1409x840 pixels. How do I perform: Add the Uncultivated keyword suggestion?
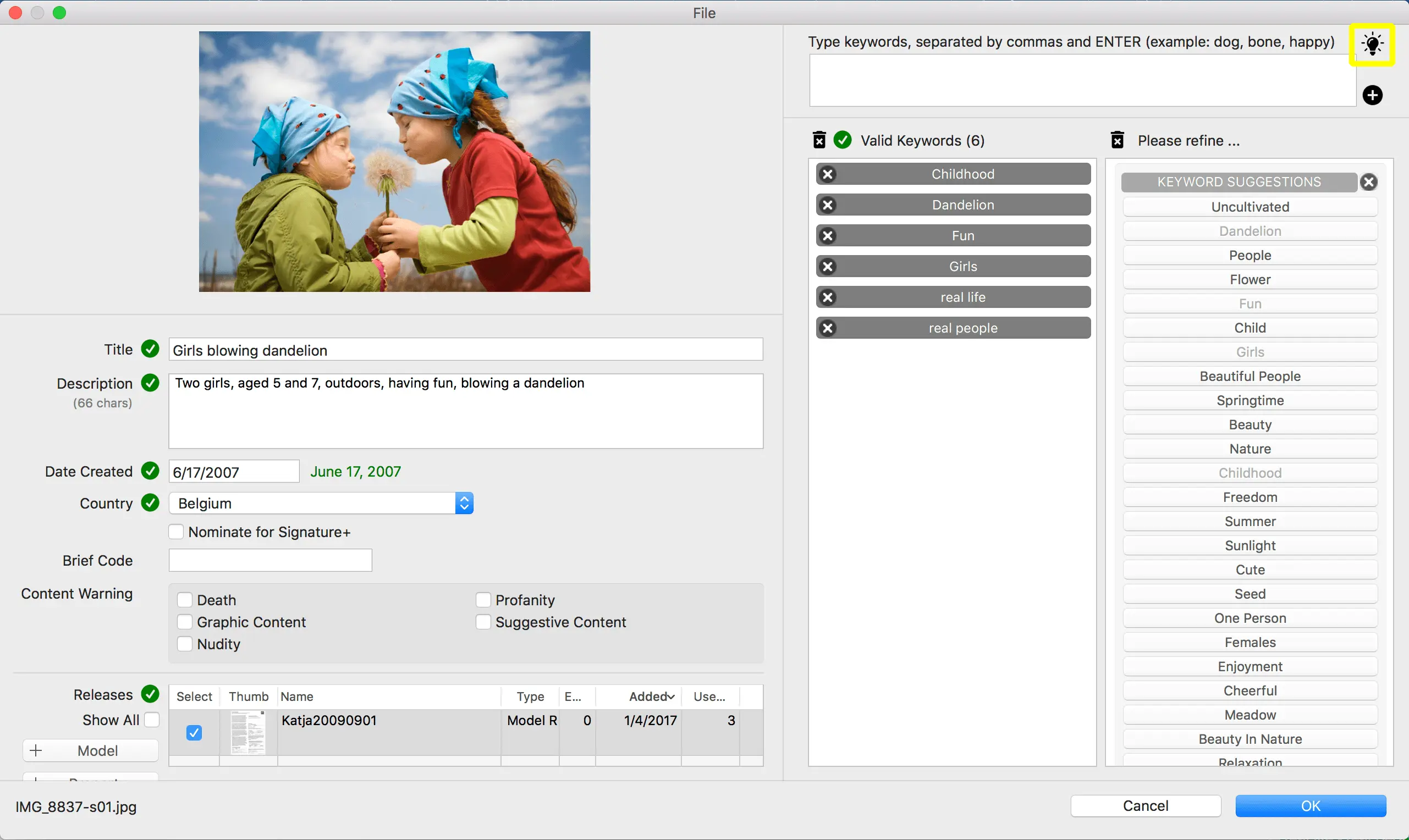tap(1250, 207)
